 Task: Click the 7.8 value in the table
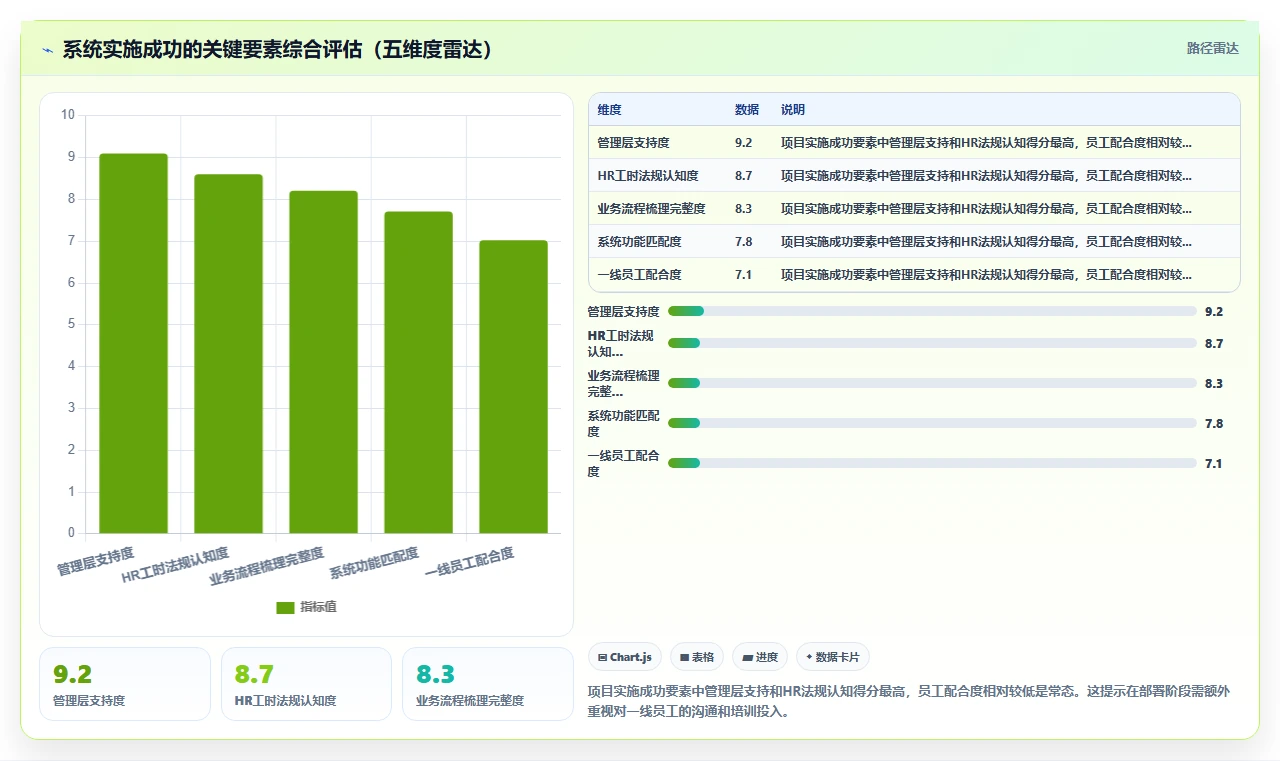(x=743, y=242)
